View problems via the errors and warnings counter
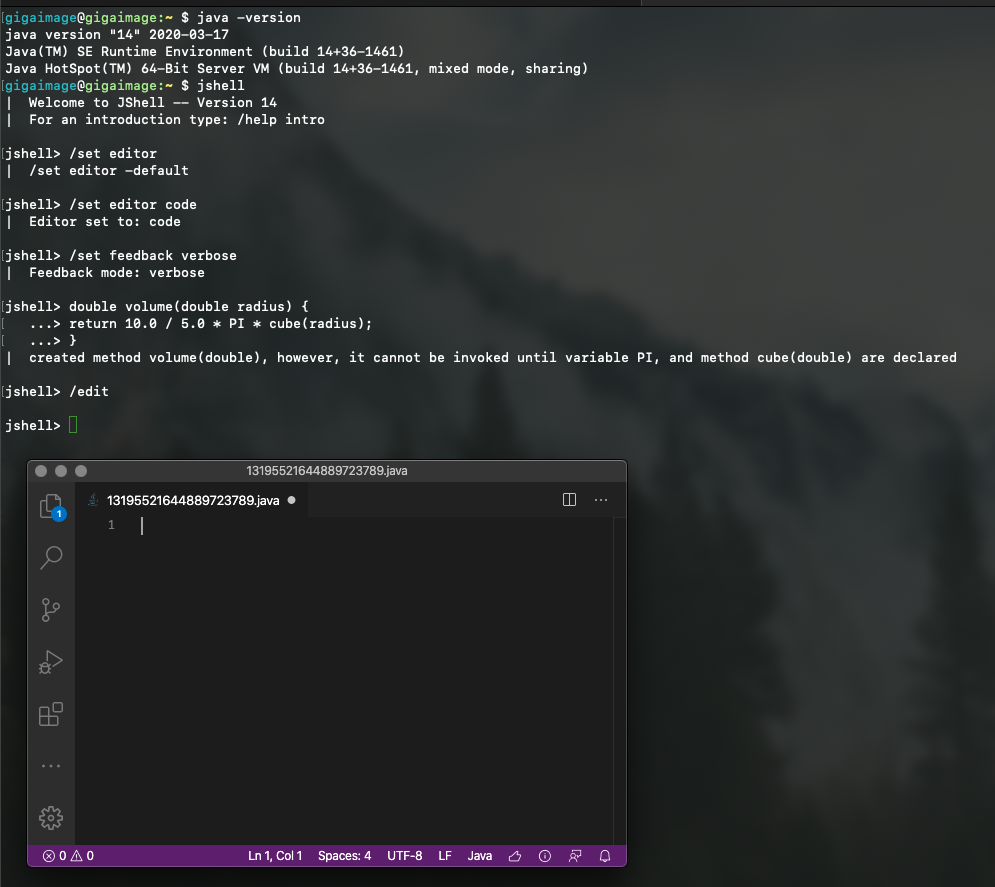Screen dimensions: 995x887 click(67, 855)
